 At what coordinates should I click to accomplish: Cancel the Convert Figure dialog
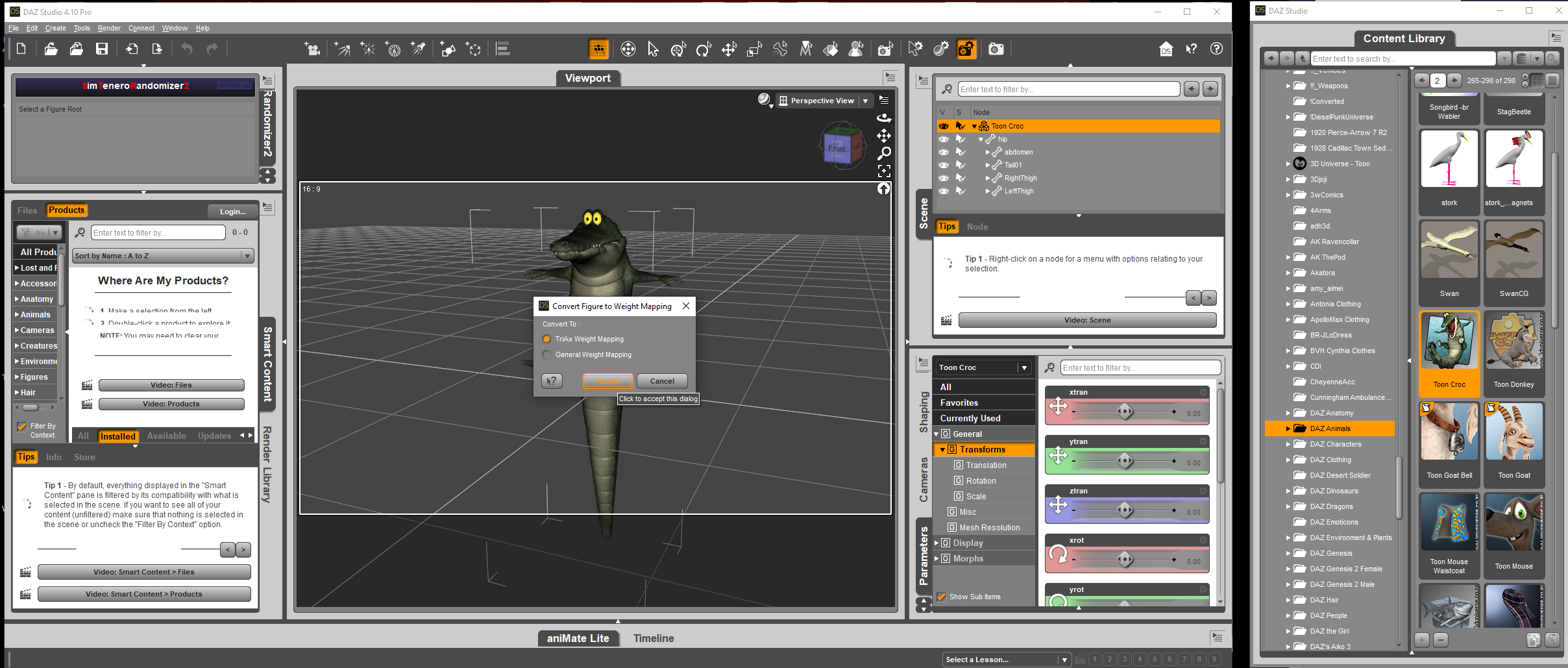tap(662, 381)
